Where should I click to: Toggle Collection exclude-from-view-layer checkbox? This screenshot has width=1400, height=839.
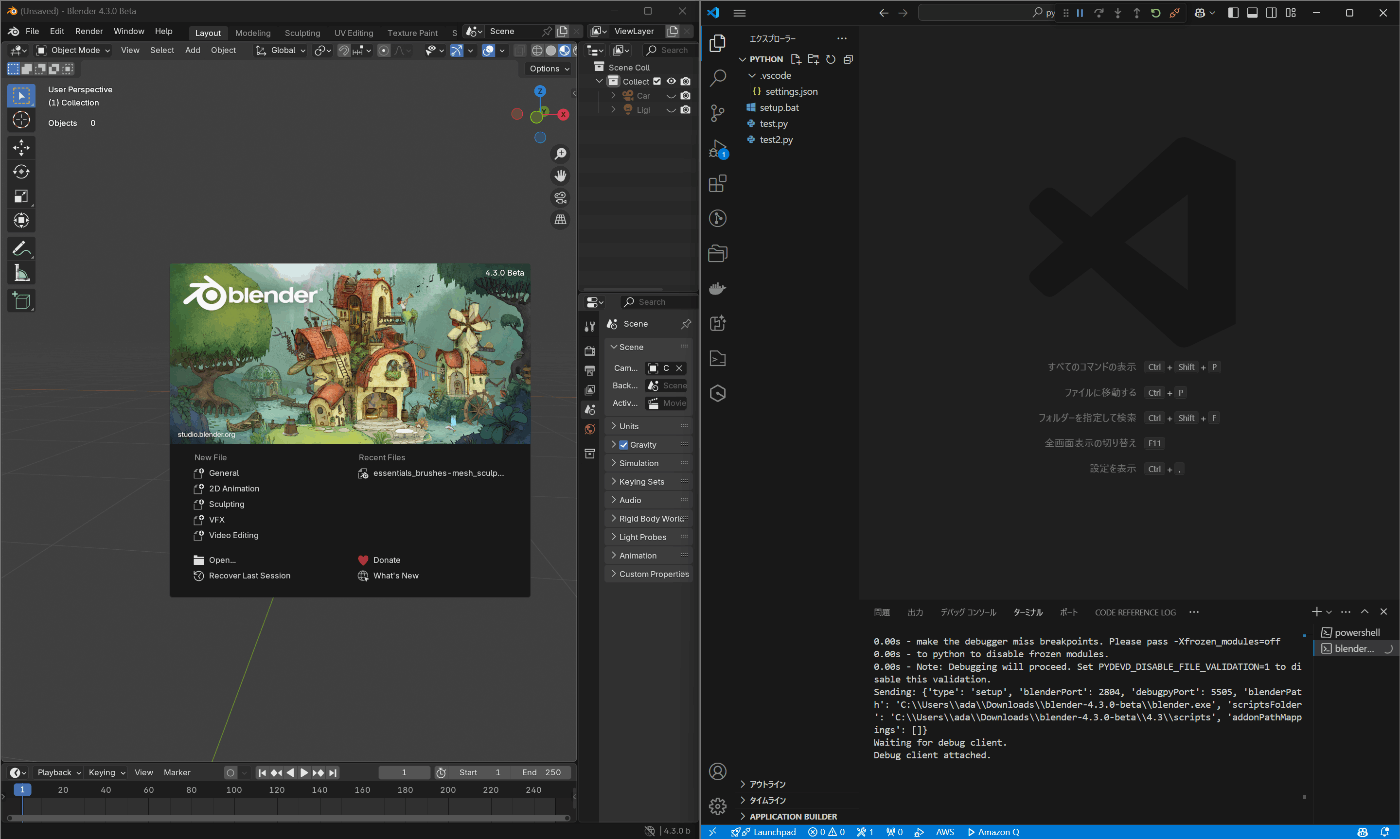pos(657,81)
